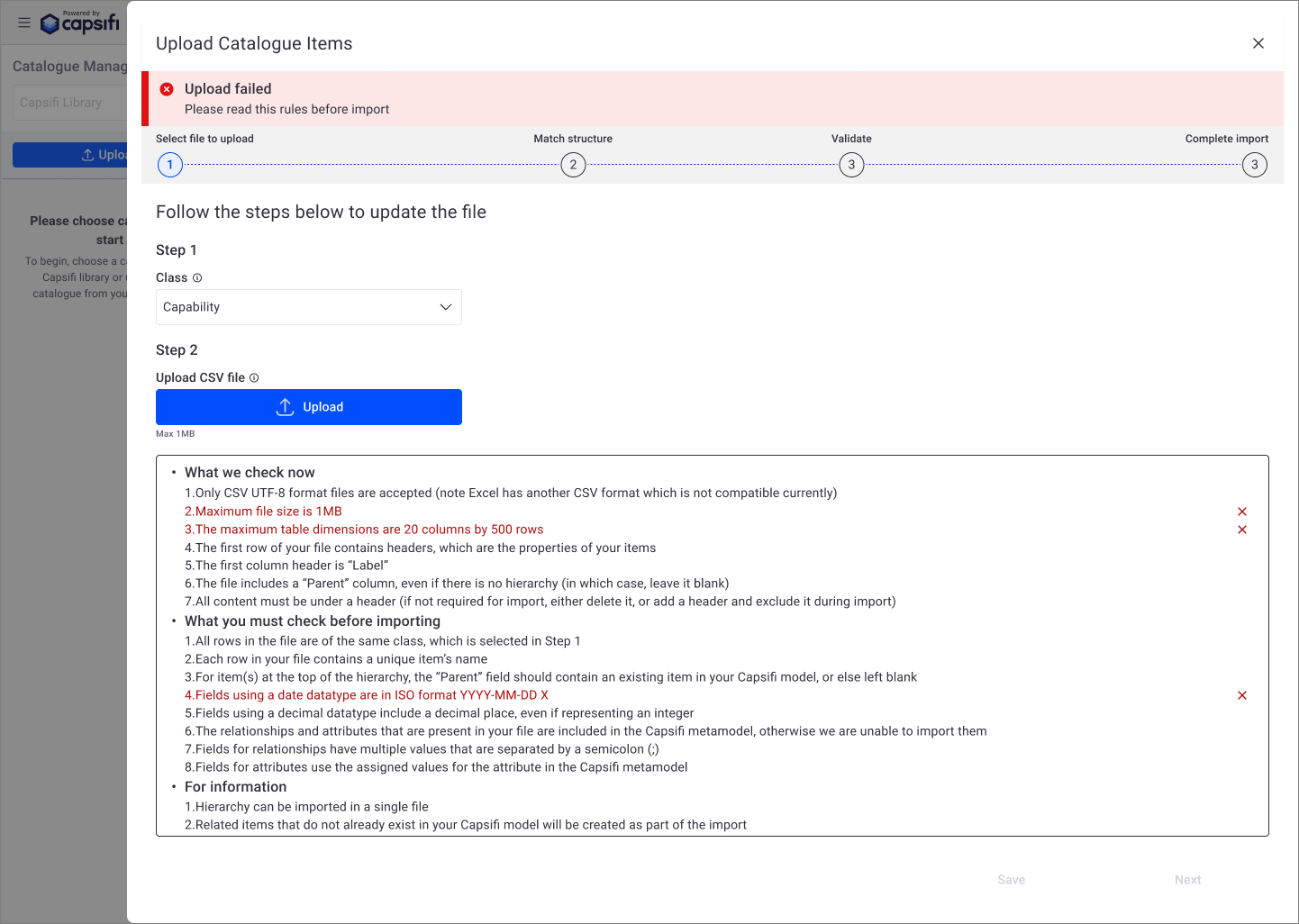Click the Capsifi logo in the header

click(80, 23)
